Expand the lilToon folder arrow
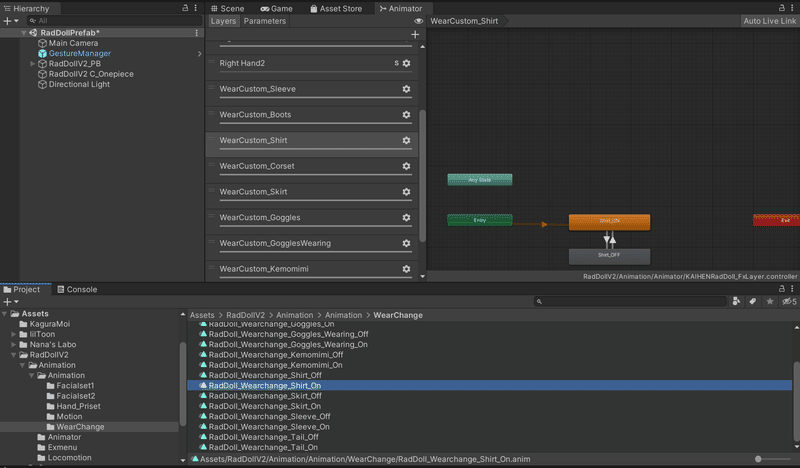800x468 pixels. pos(14,334)
